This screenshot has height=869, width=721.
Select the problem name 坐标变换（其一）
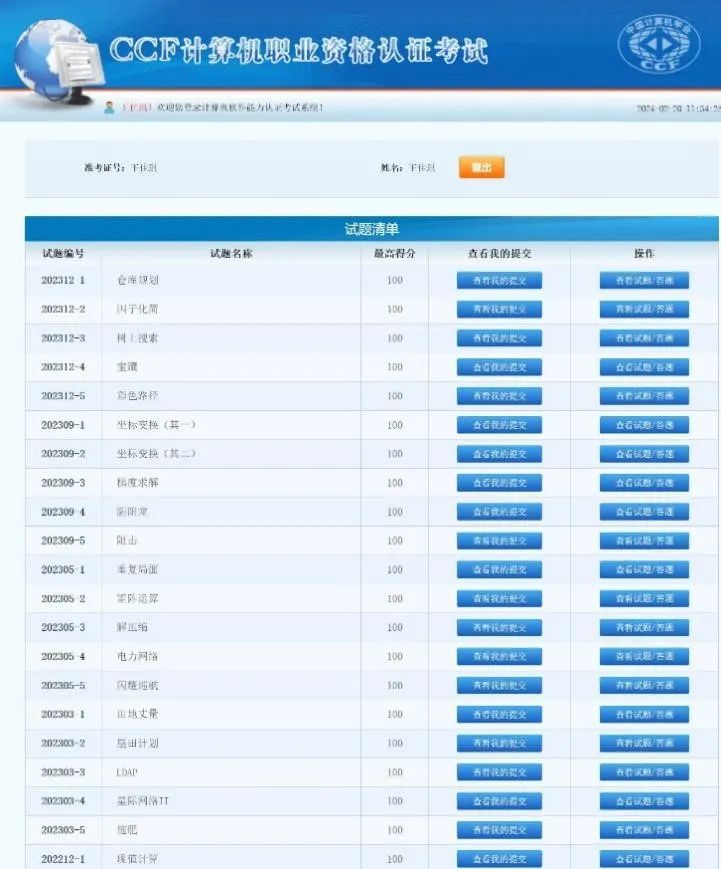(156, 425)
